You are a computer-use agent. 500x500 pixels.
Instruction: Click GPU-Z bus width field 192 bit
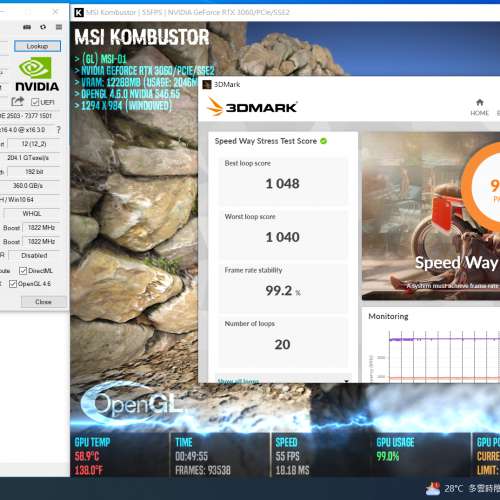tap(34, 172)
